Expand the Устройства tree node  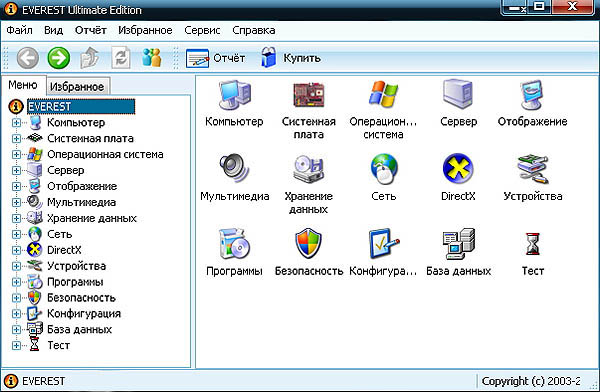(16, 266)
